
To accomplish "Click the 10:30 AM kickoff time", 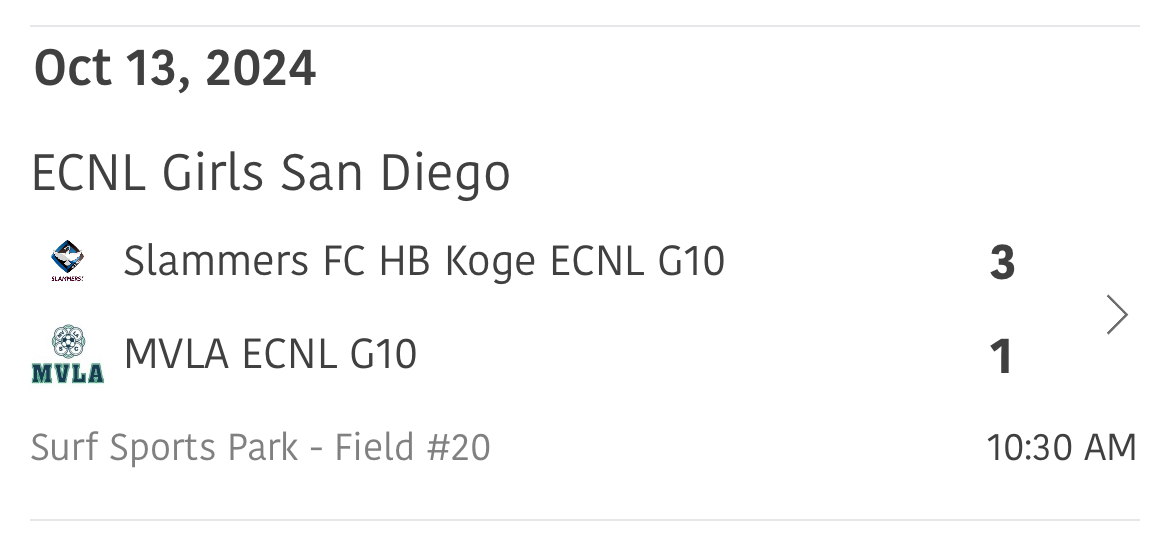I will (x=1061, y=447).
